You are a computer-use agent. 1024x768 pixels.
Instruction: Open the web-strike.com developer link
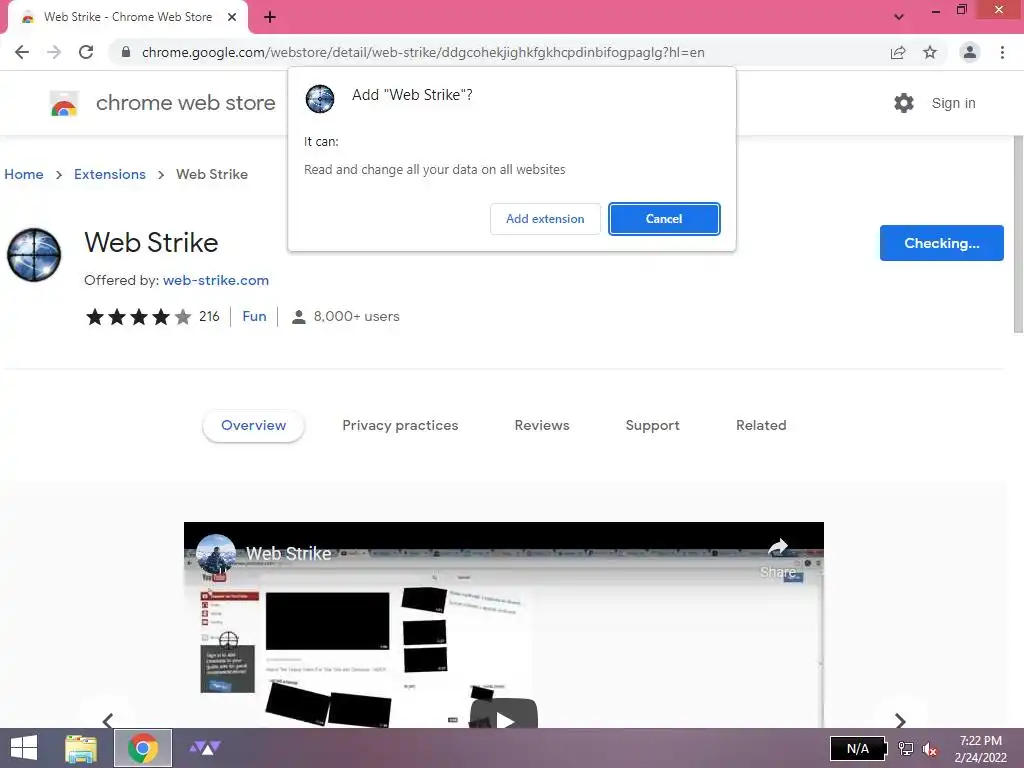pos(216,280)
